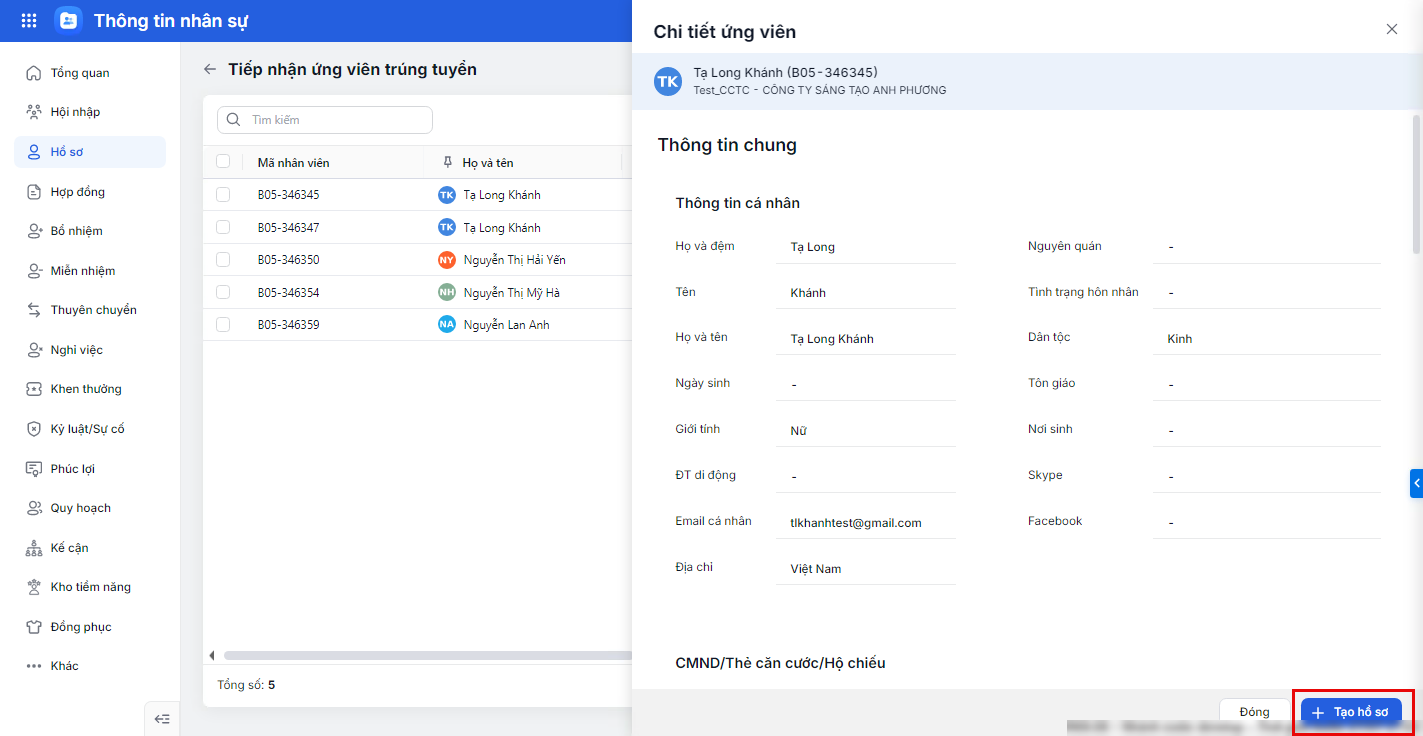Focus the Tìm kiếm search field

[325, 120]
